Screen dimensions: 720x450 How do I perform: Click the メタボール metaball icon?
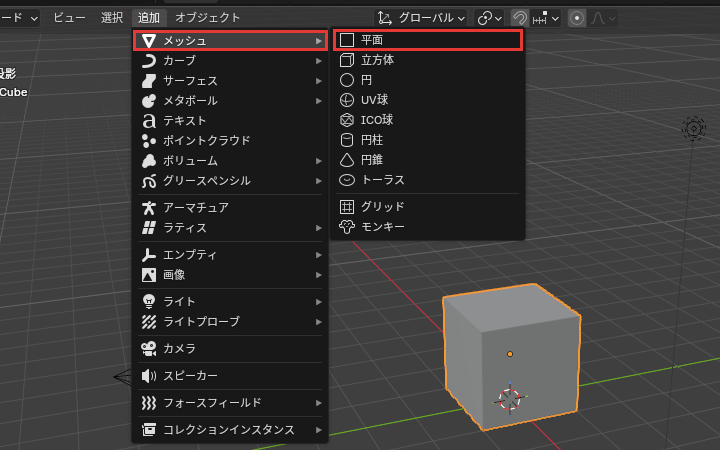(x=148, y=101)
